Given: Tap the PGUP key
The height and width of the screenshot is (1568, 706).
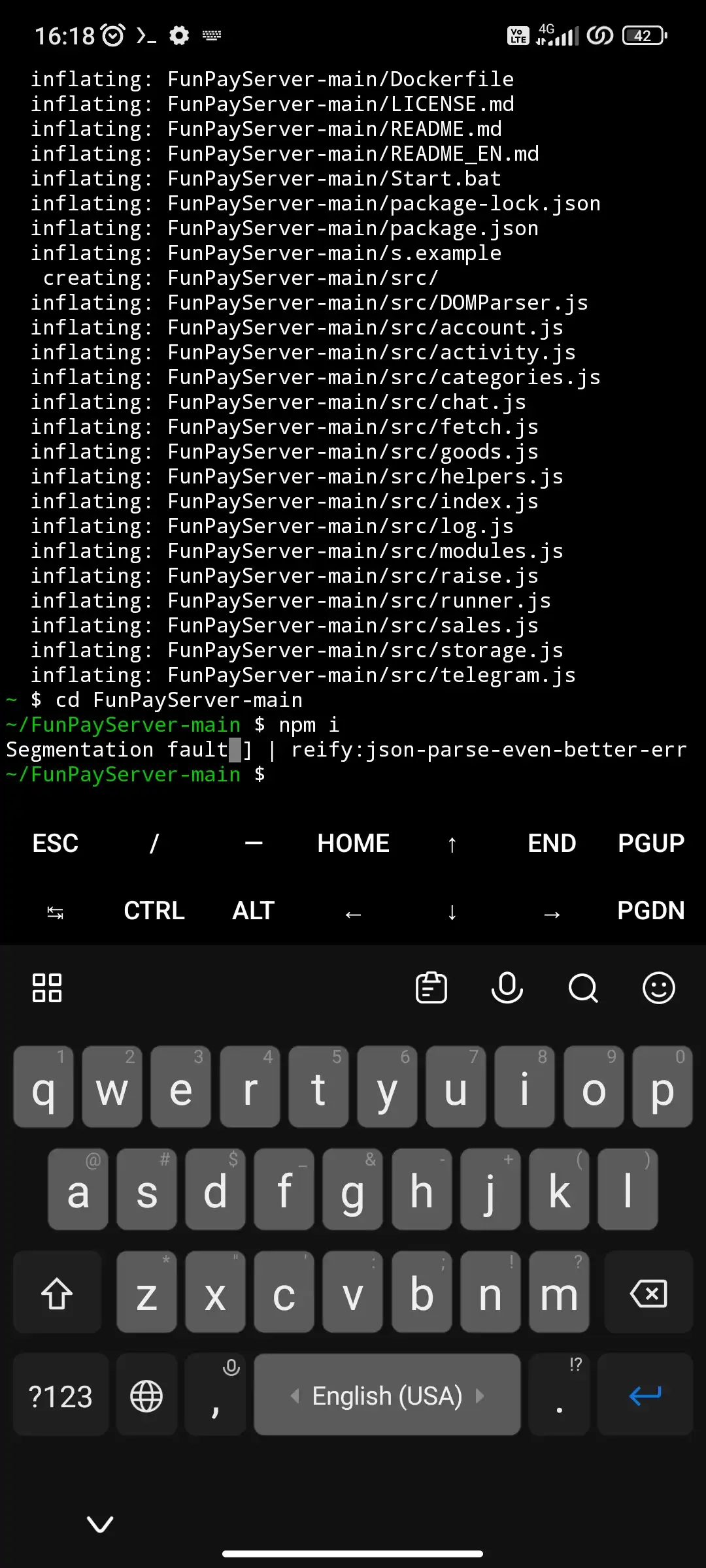Looking at the screenshot, I should coord(651,843).
